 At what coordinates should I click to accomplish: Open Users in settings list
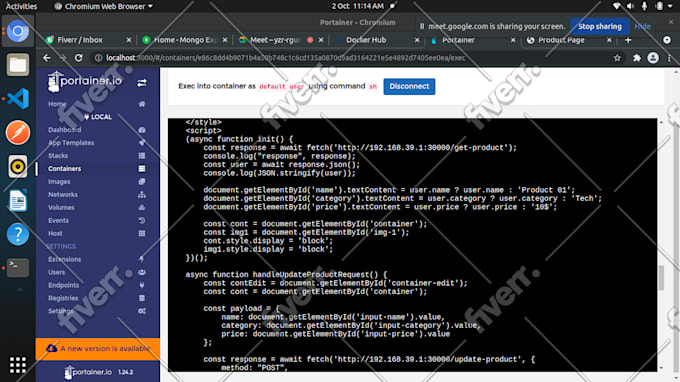[56, 272]
